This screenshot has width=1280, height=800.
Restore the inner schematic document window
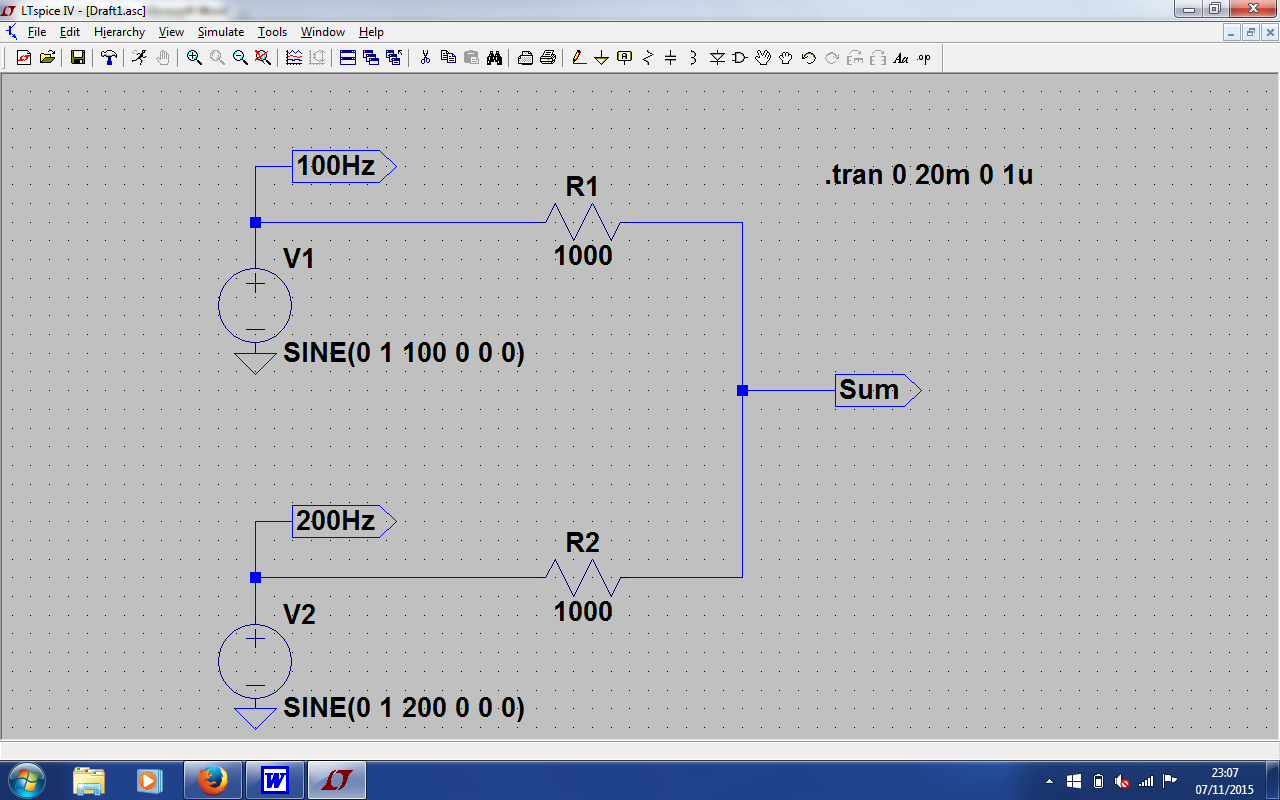click(x=1250, y=32)
